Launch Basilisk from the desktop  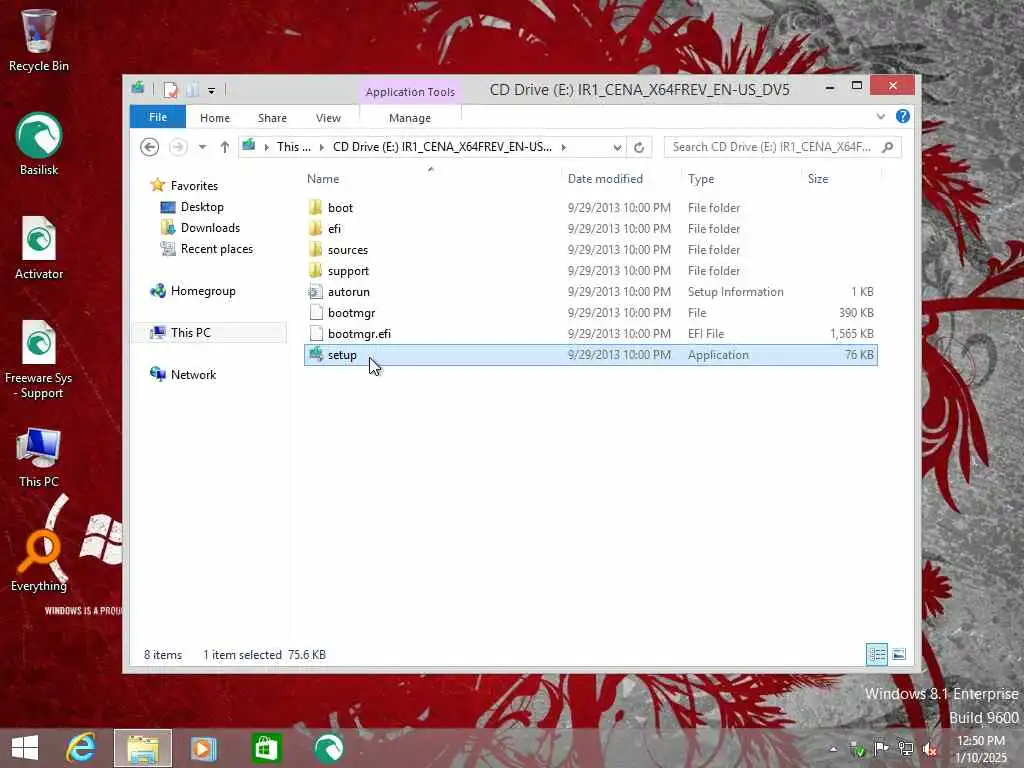(39, 144)
